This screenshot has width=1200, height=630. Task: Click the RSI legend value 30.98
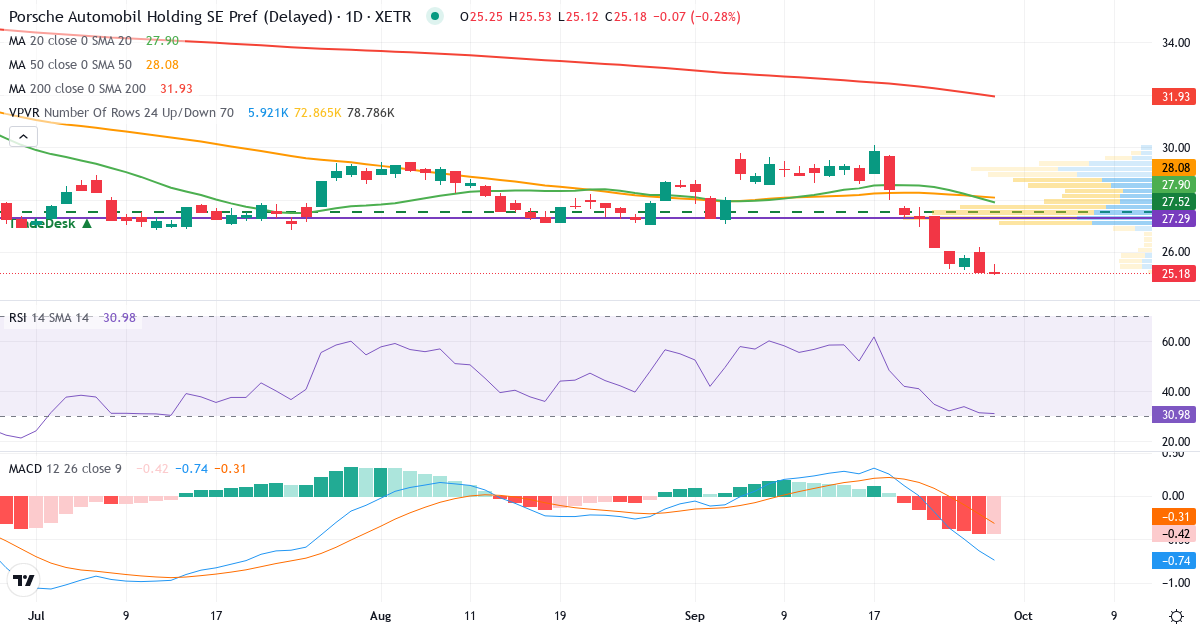click(x=120, y=317)
